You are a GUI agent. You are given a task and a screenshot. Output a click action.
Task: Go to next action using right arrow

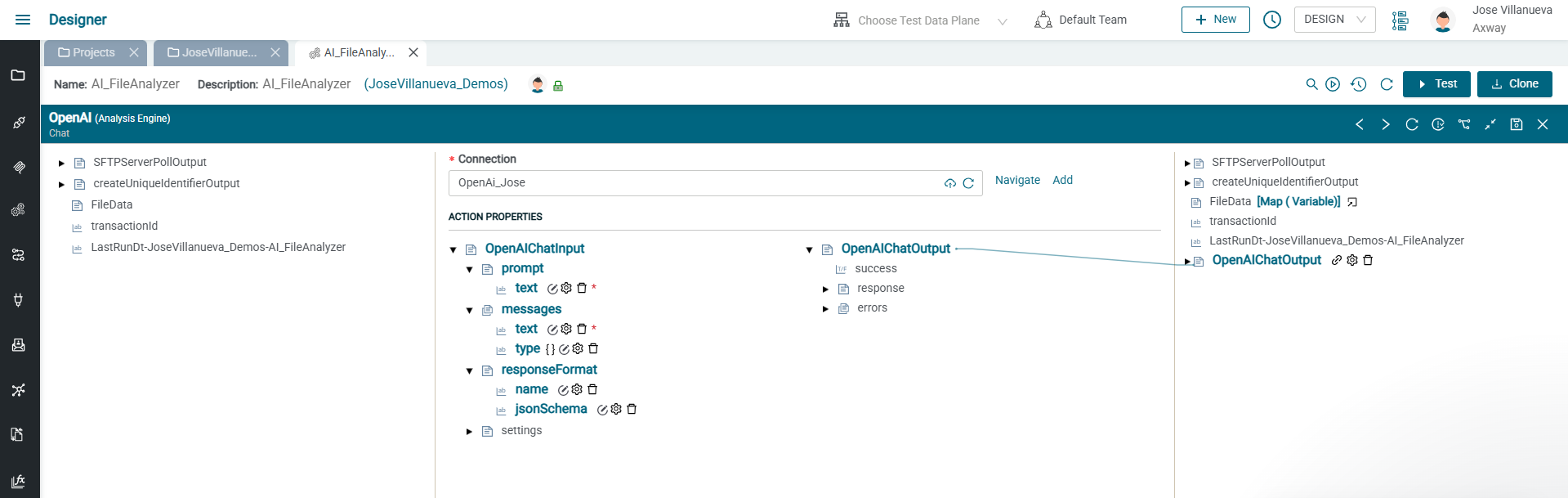point(1386,124)
